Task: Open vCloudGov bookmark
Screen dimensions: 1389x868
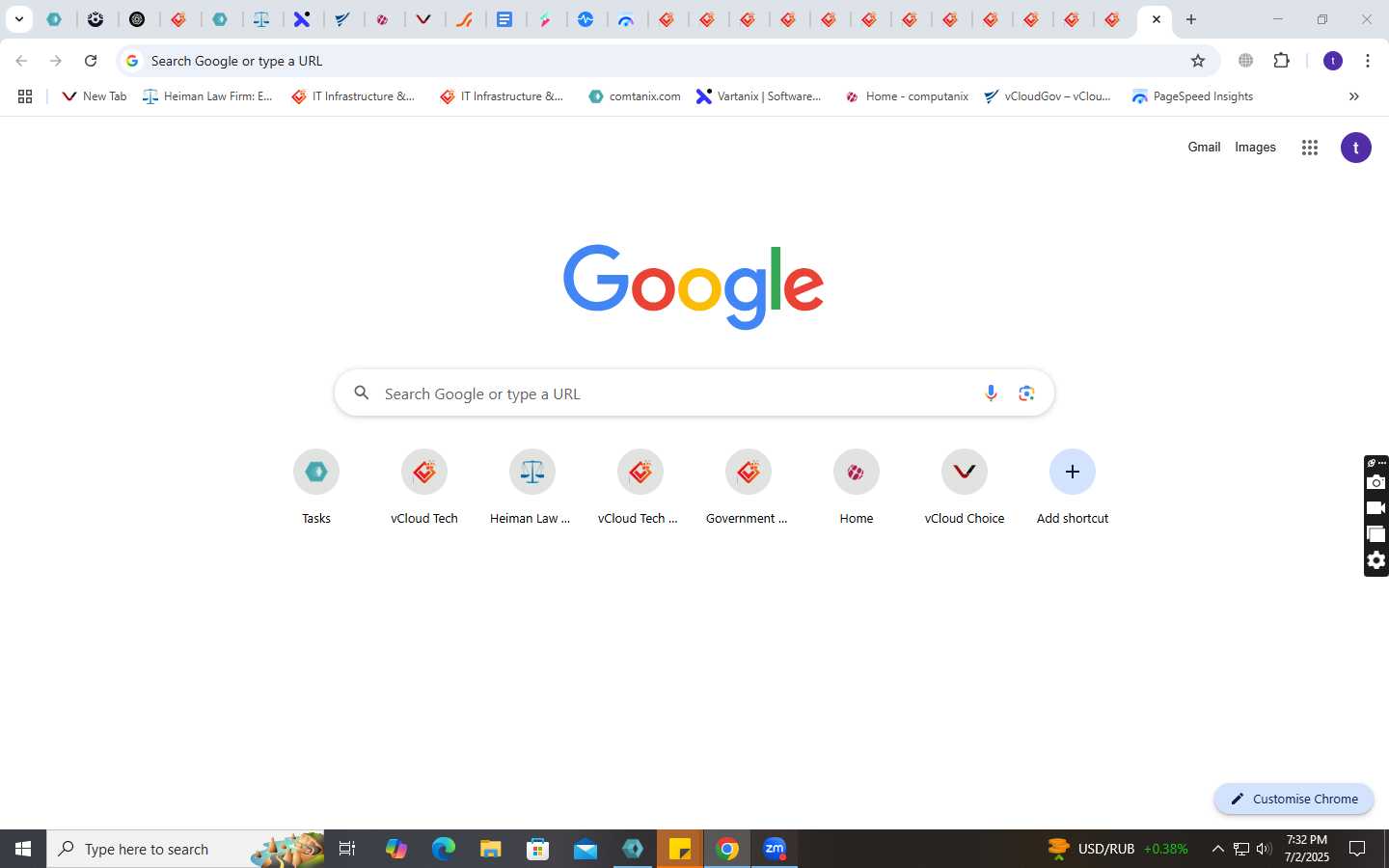Action: (x=1049, y=96)
